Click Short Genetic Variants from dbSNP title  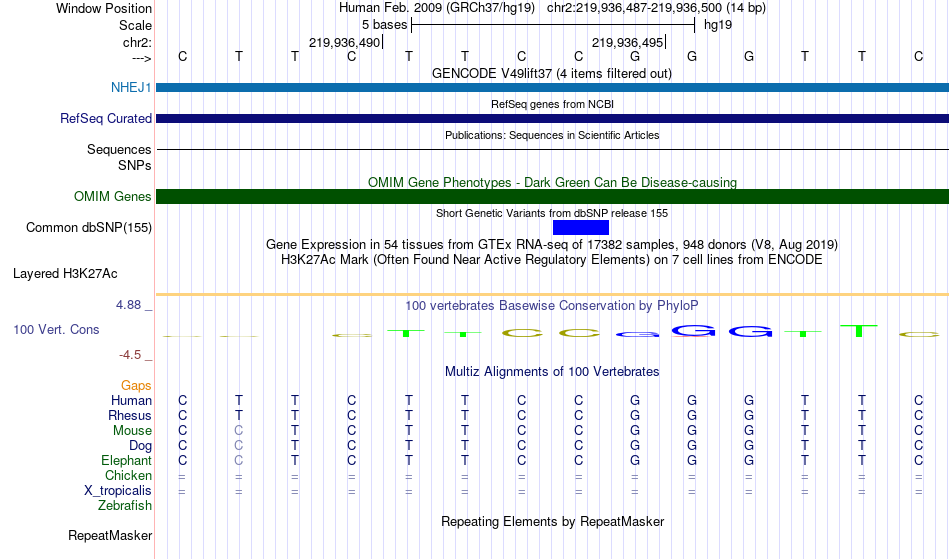(552, 213)
